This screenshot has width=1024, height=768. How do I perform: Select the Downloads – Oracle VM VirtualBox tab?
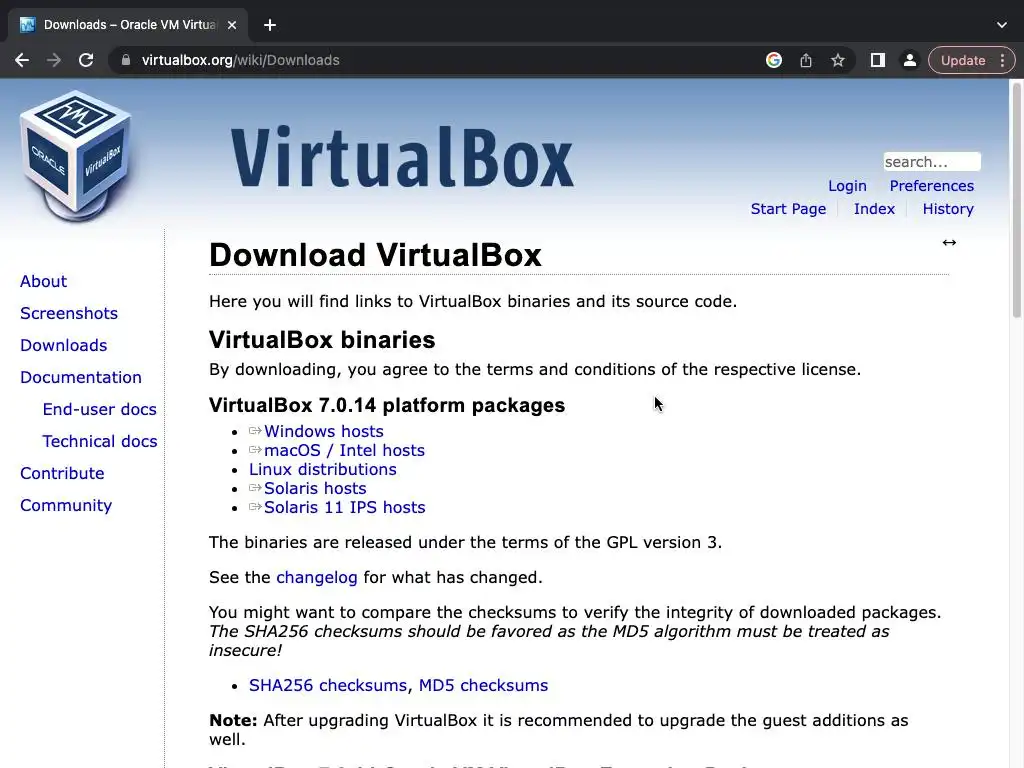coord(128,25)
